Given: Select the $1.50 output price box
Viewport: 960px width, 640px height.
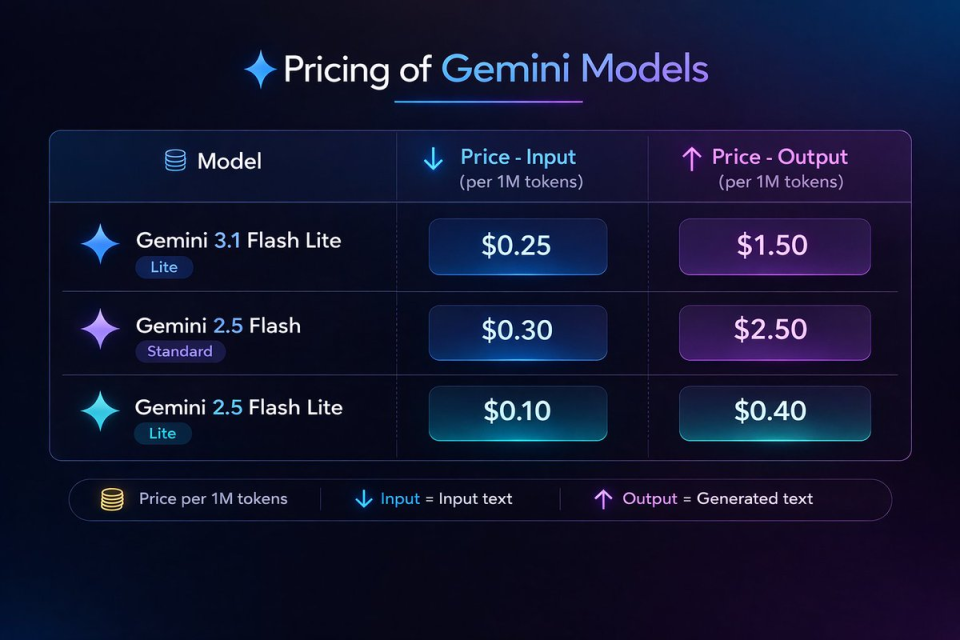Looking at the screenshot, I should point(774,247).
